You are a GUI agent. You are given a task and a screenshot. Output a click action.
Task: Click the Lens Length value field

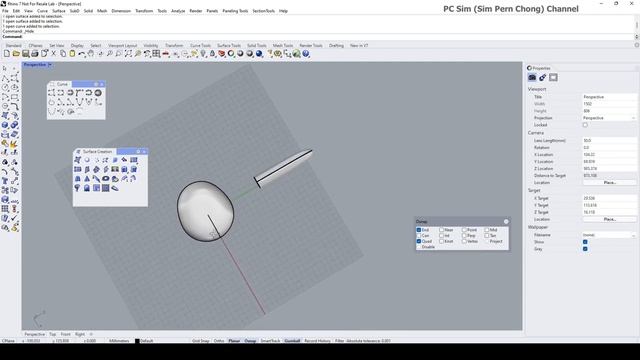609,140
